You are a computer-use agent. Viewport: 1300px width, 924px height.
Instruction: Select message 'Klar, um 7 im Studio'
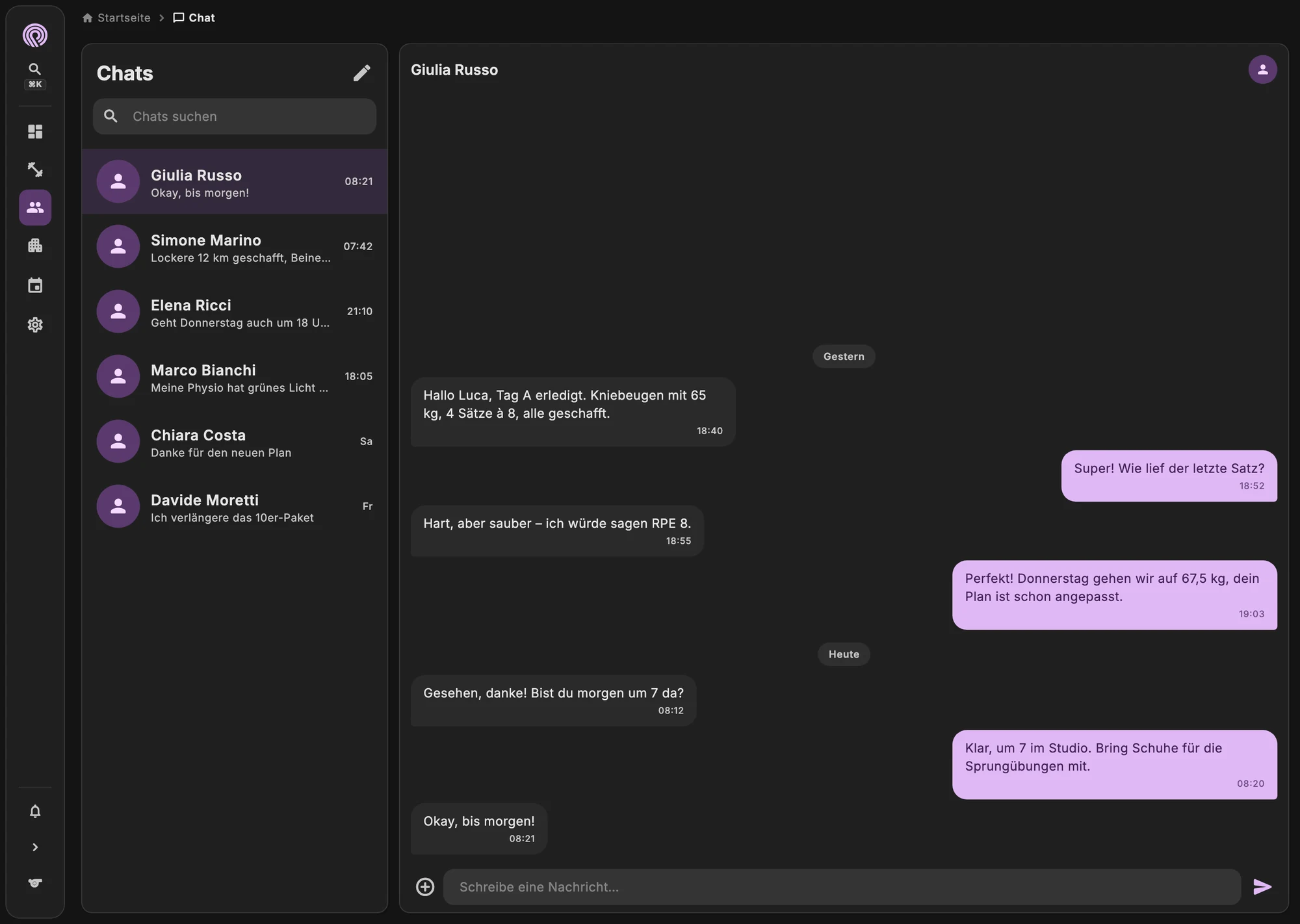(x=1114, y=765)
